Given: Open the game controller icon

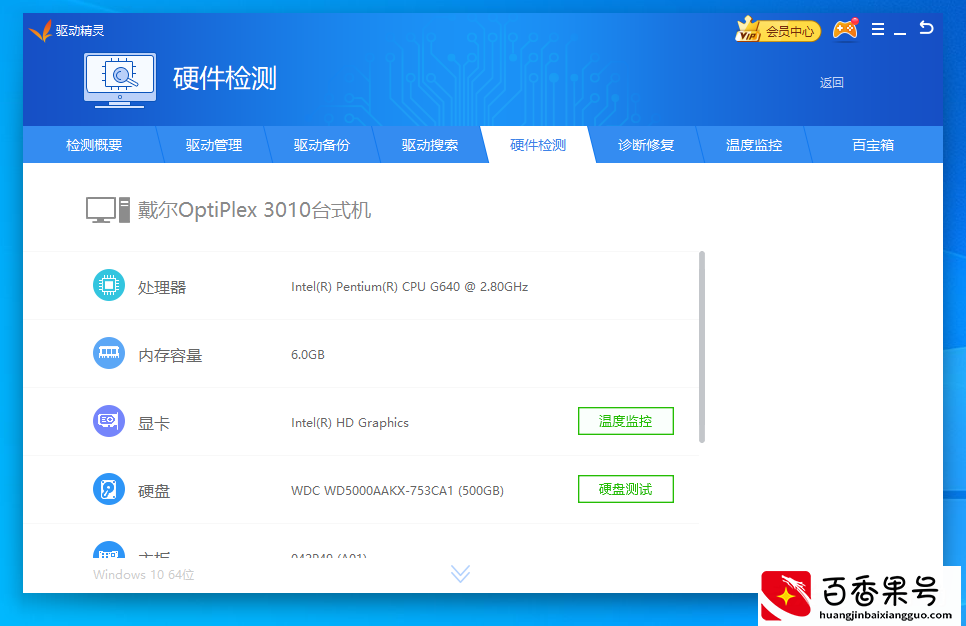Looking at the screenshot, I should click(x=845, y=29).
